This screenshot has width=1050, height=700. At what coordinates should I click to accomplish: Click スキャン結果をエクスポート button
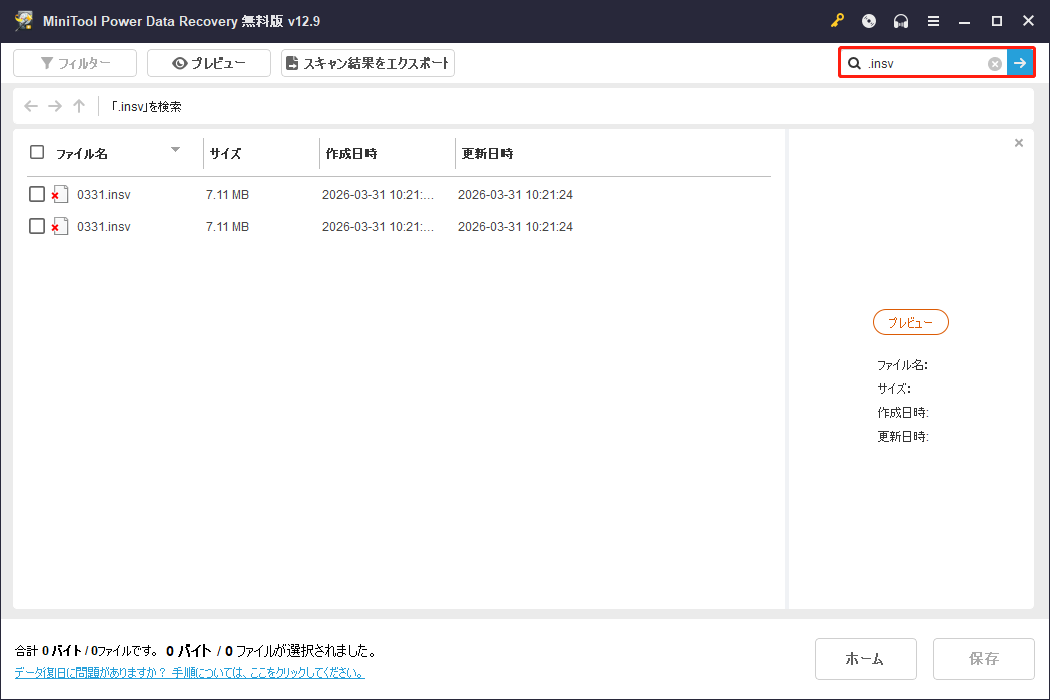[x=368, y=63]
